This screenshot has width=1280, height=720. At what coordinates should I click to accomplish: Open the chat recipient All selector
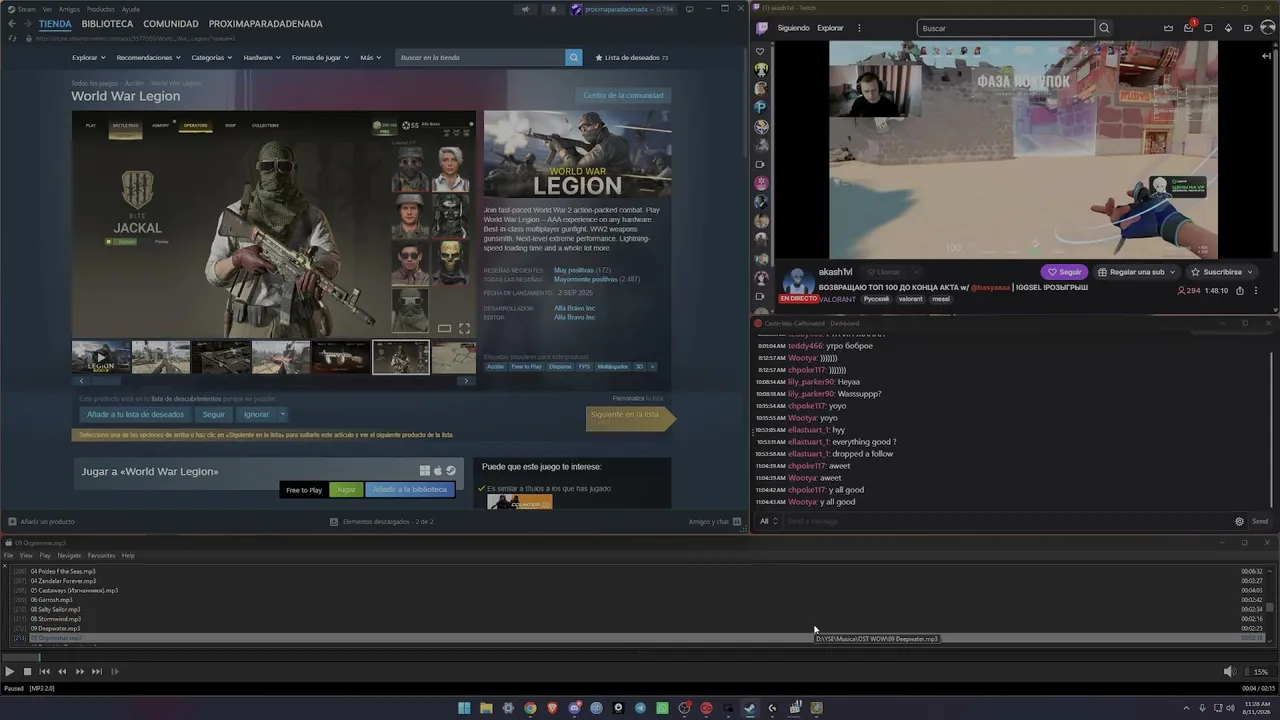point(768,521)
